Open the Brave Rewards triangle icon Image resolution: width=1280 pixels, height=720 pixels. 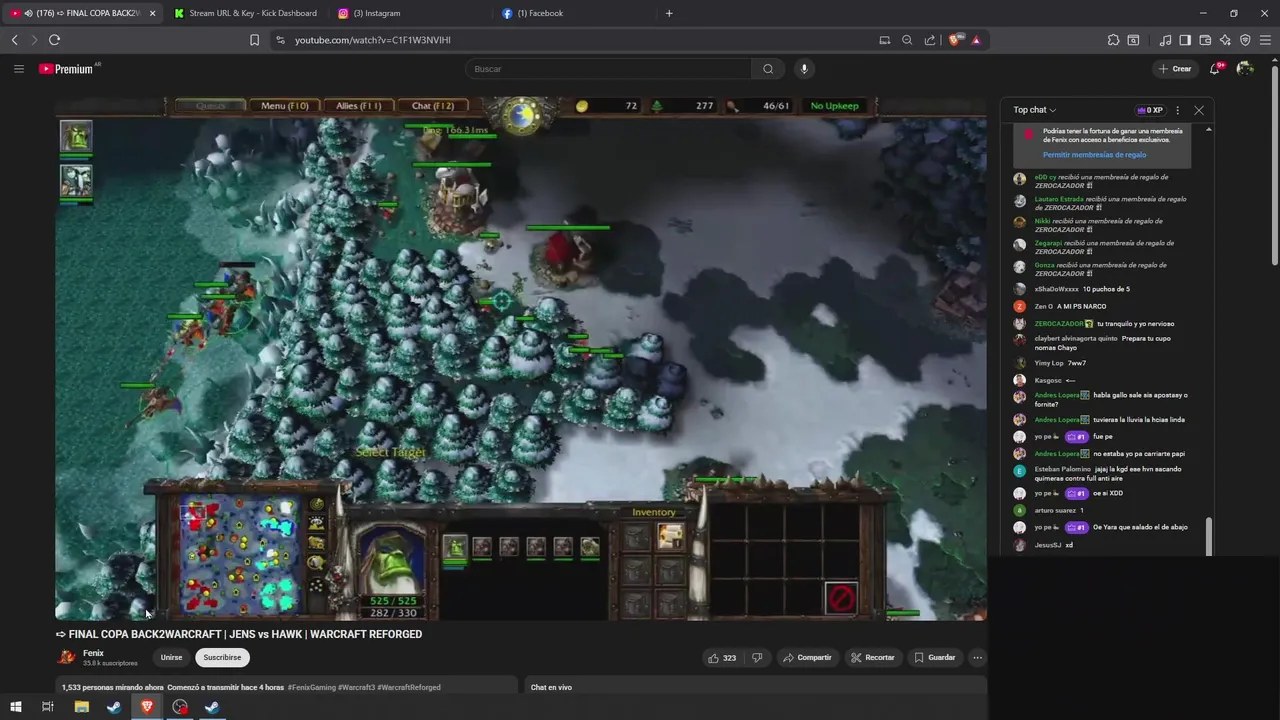976,40
